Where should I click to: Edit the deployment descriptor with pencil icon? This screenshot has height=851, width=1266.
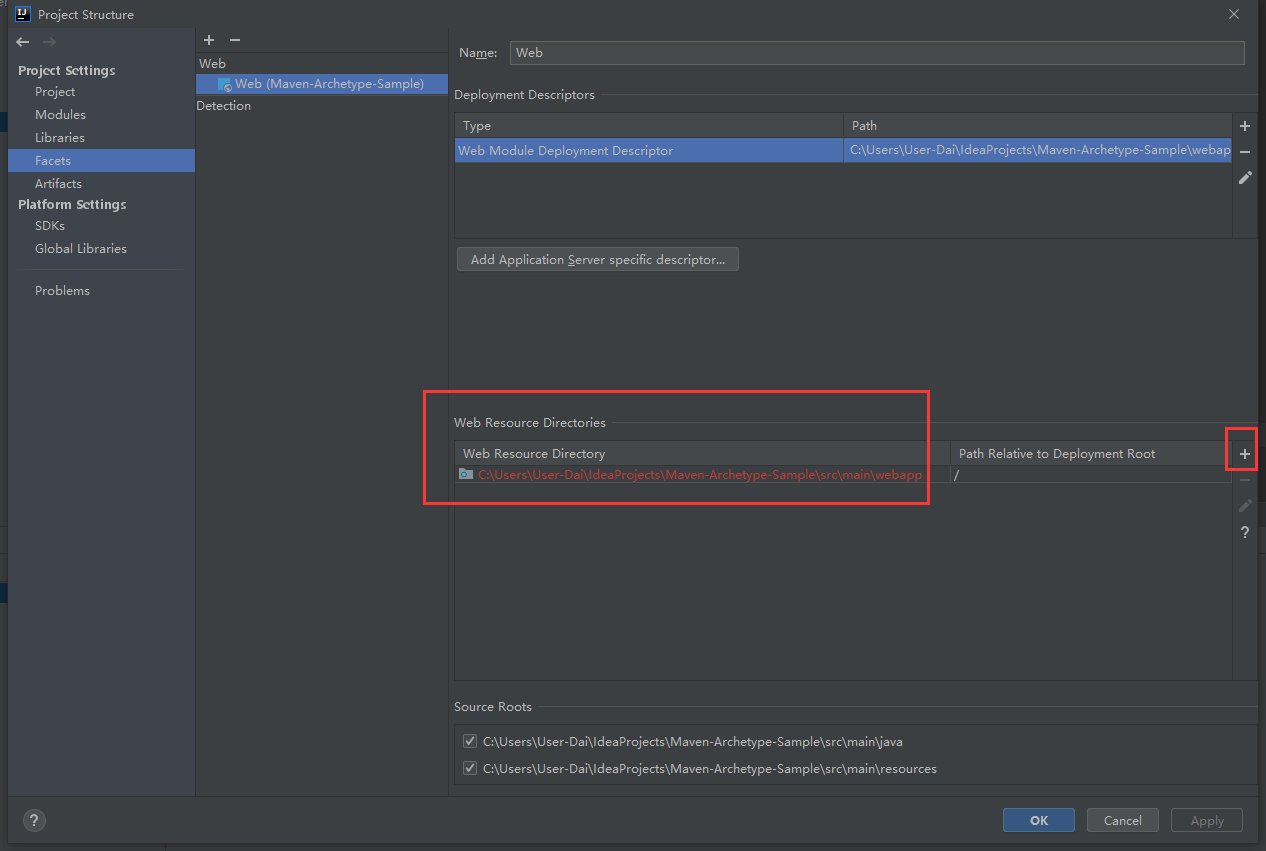(x=1245, y=178)
